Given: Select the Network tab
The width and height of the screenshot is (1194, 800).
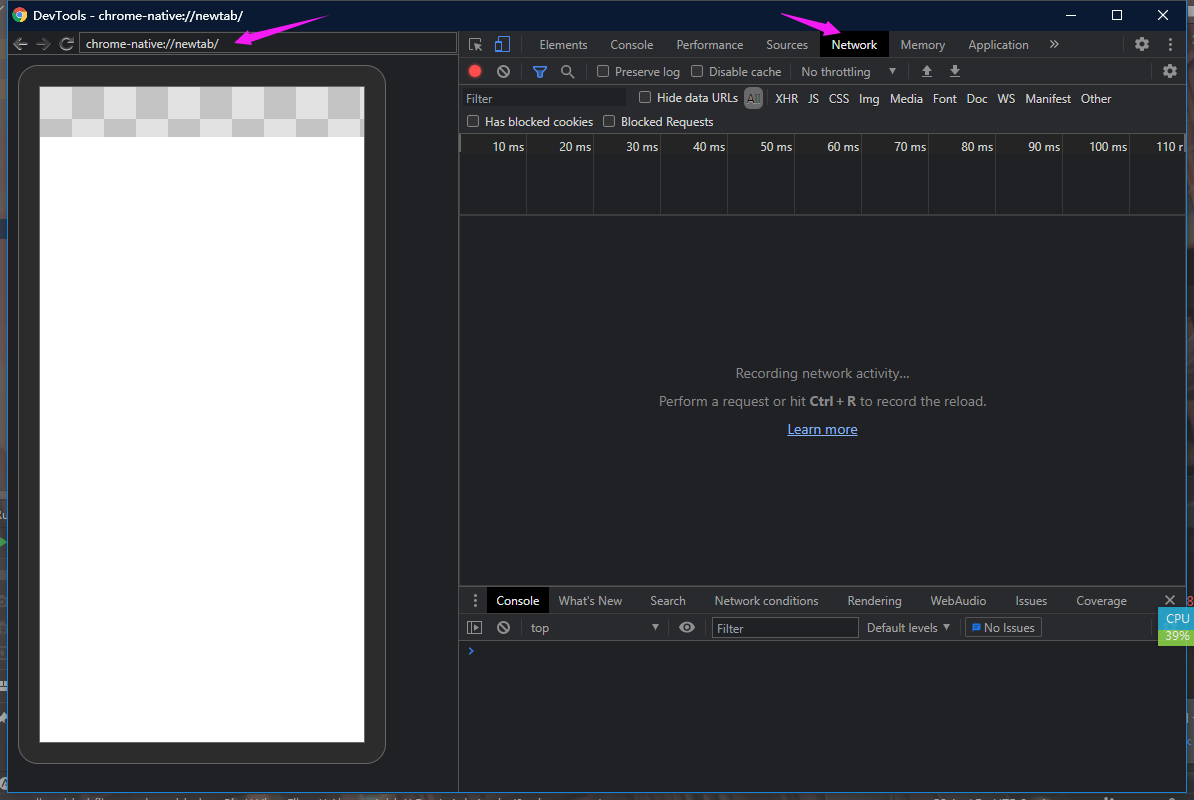Looking at the screenshot, I should [854, 45].
